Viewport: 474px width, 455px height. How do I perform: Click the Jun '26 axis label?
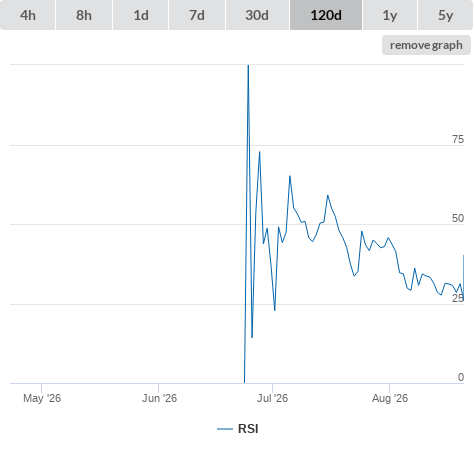point(159,398)
